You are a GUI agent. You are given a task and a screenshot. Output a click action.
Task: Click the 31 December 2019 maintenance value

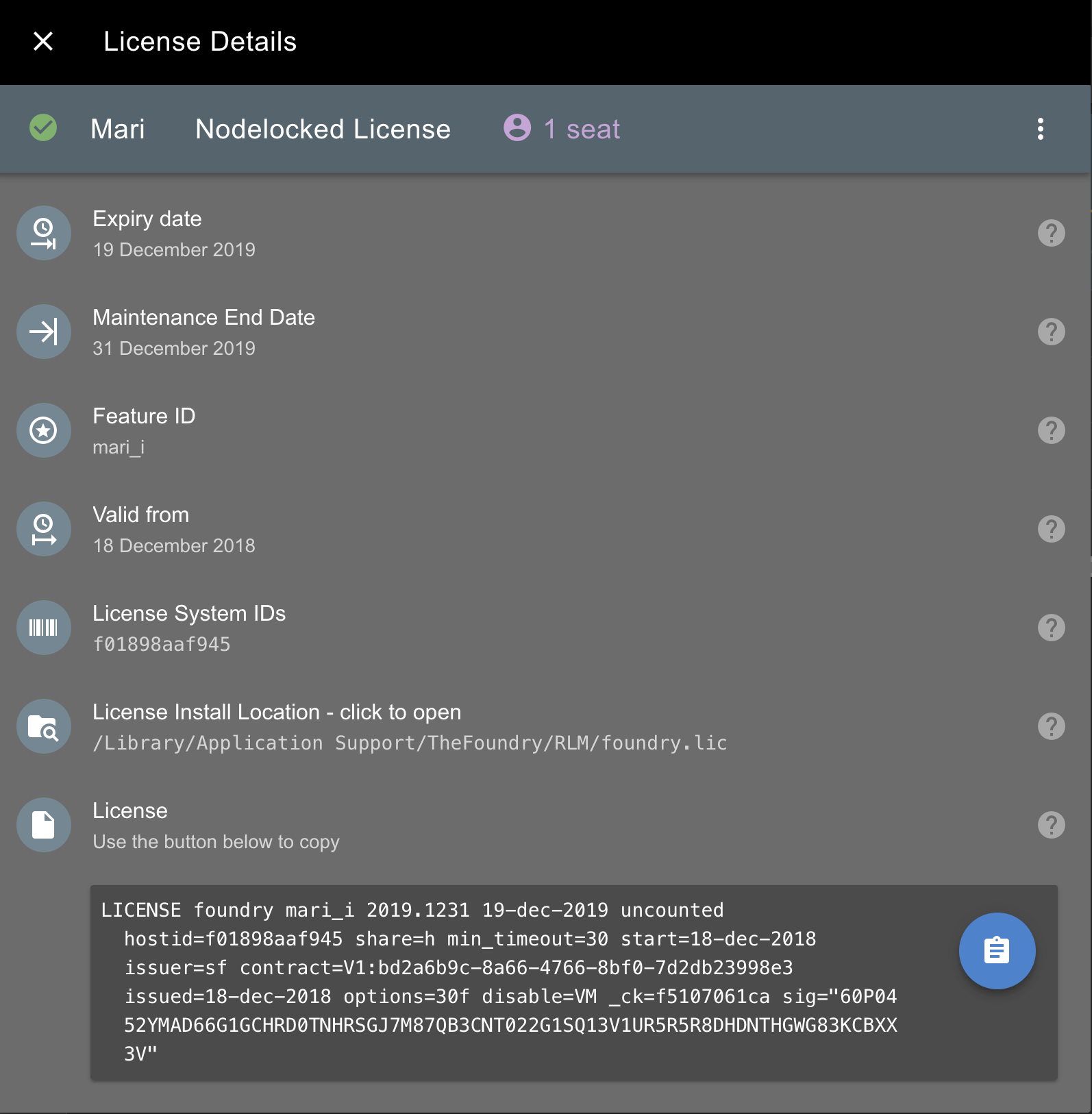pyautogui.click(x=174, y=348)
